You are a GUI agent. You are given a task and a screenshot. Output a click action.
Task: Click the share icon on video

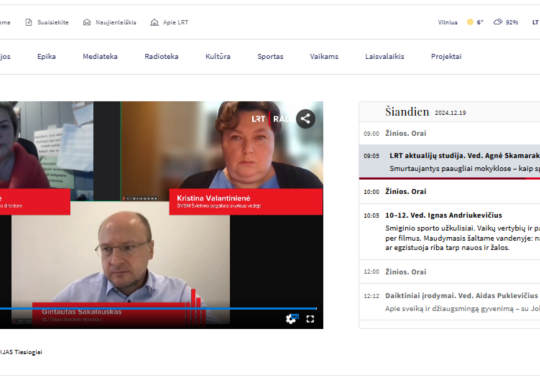click(305, 119)
